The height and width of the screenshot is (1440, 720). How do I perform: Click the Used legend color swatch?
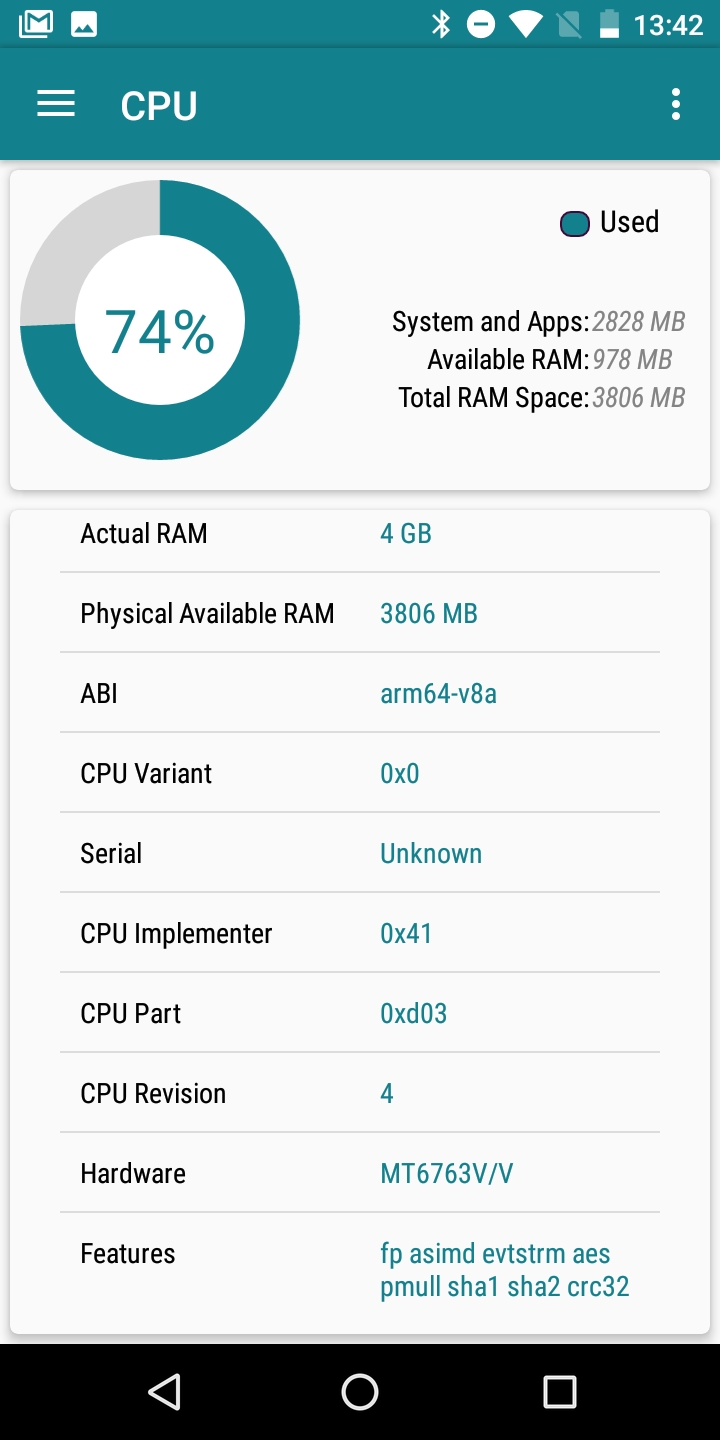tap(575, 224)
